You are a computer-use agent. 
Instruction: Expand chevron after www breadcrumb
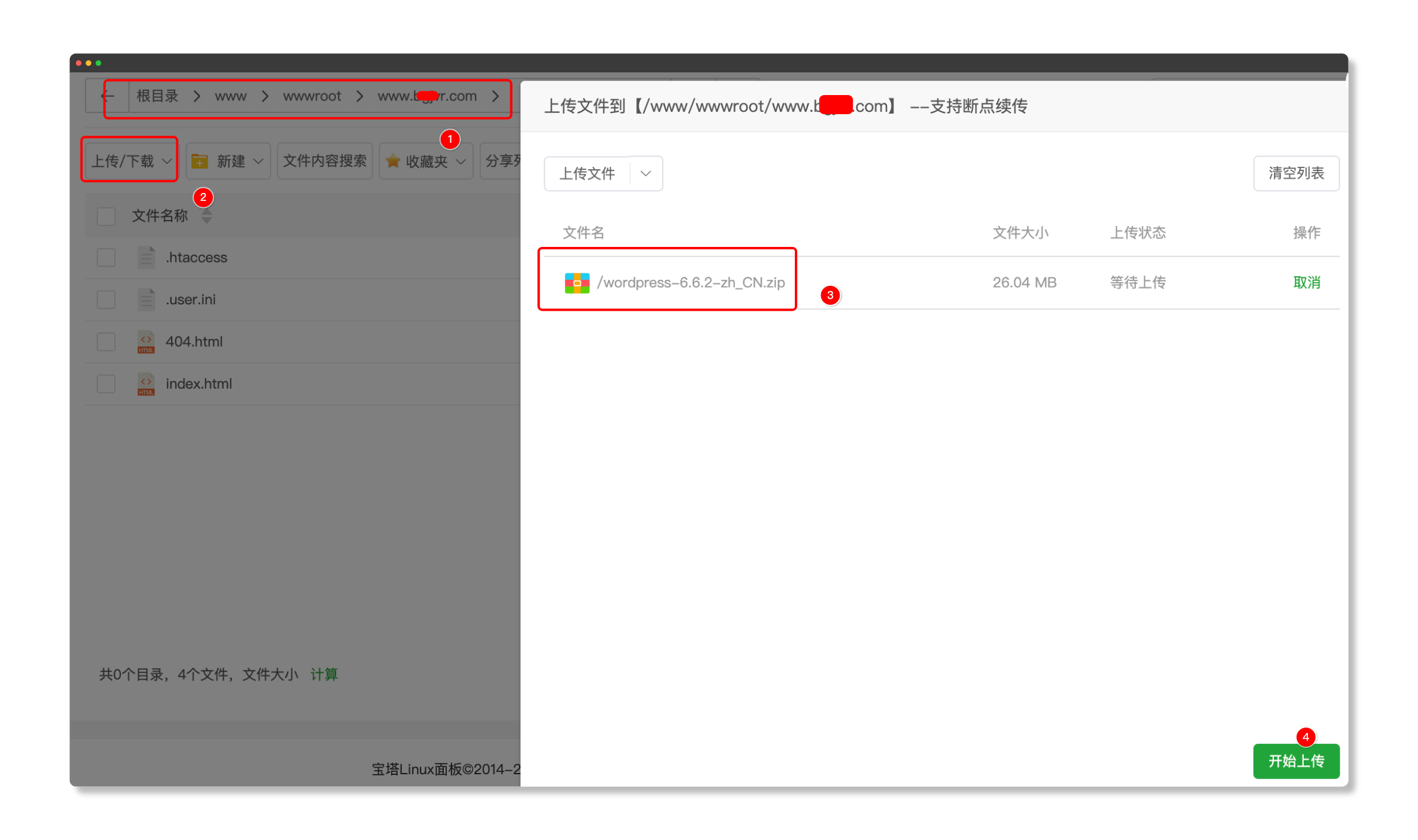click(265, 96)
